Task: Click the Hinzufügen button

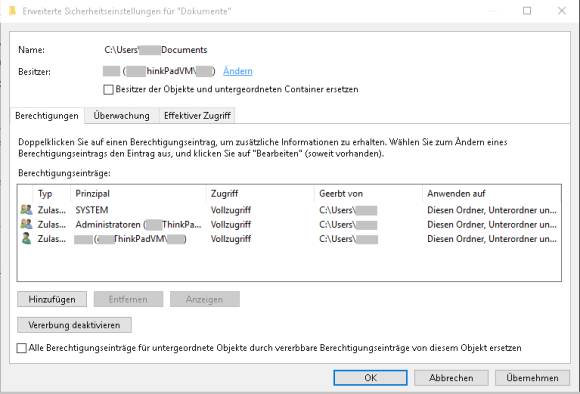Action: (x=52, y=299)
